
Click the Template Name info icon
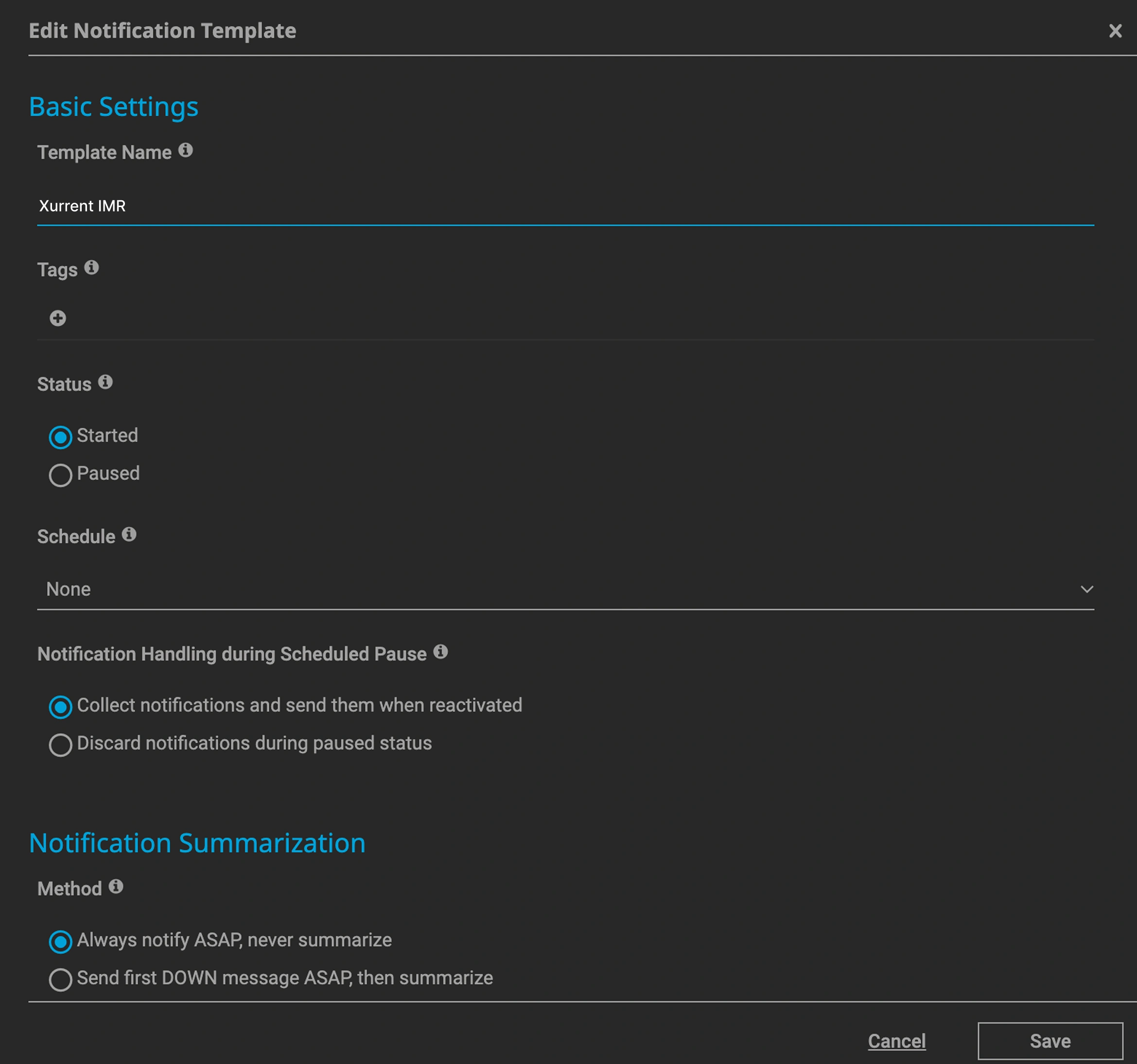(x=185, y=150)
